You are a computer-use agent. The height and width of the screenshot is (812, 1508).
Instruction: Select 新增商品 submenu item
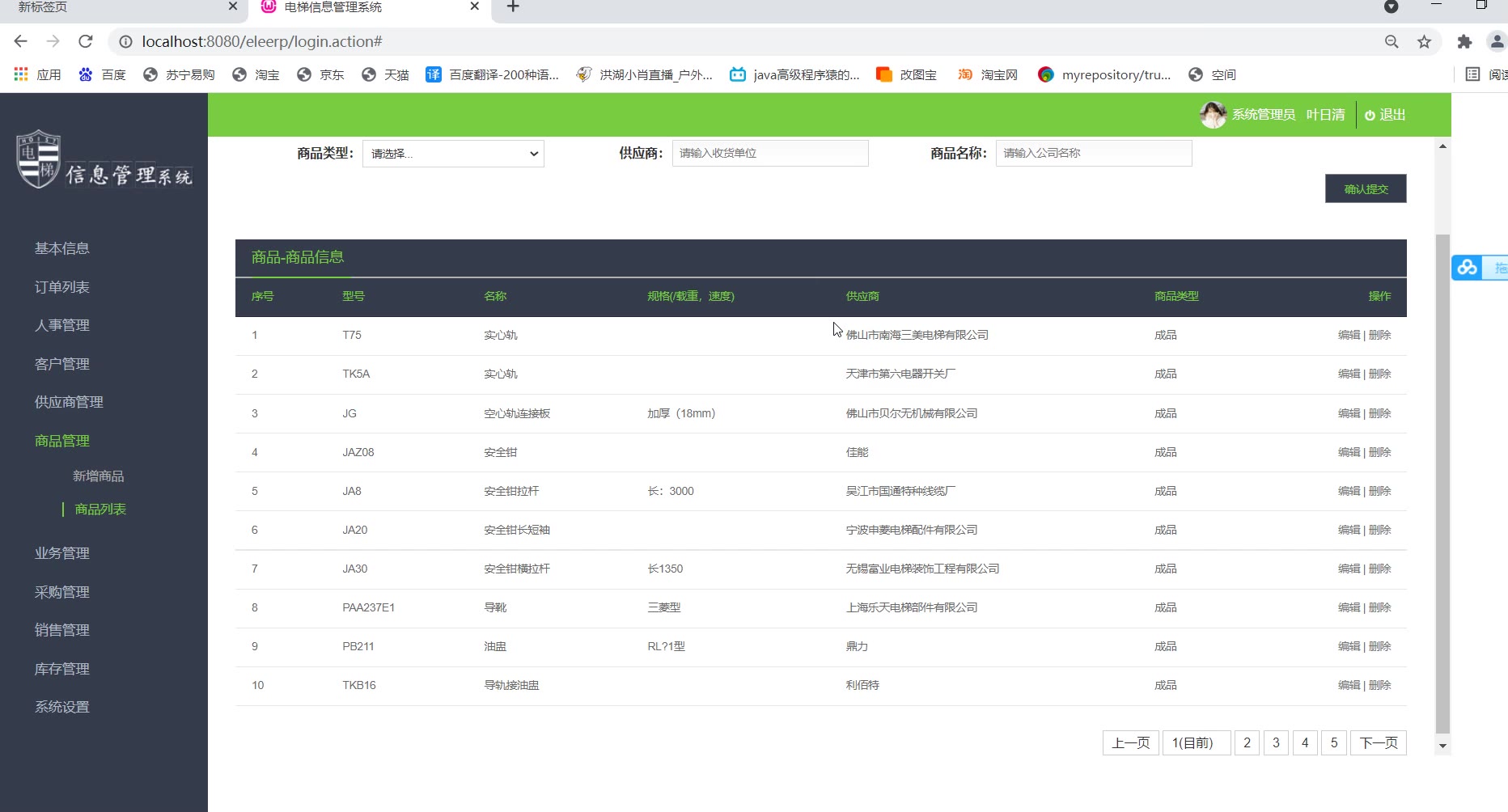tap(99, 476)
